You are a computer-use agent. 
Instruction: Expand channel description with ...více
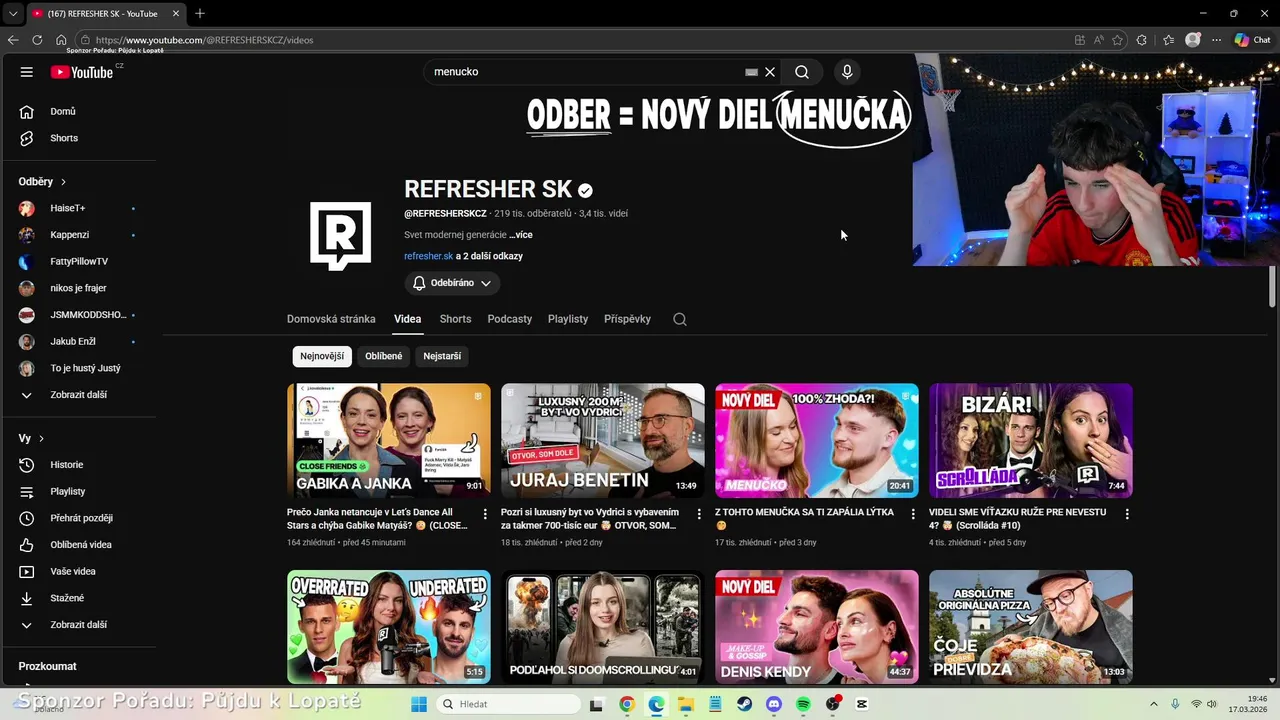(521, 235)
